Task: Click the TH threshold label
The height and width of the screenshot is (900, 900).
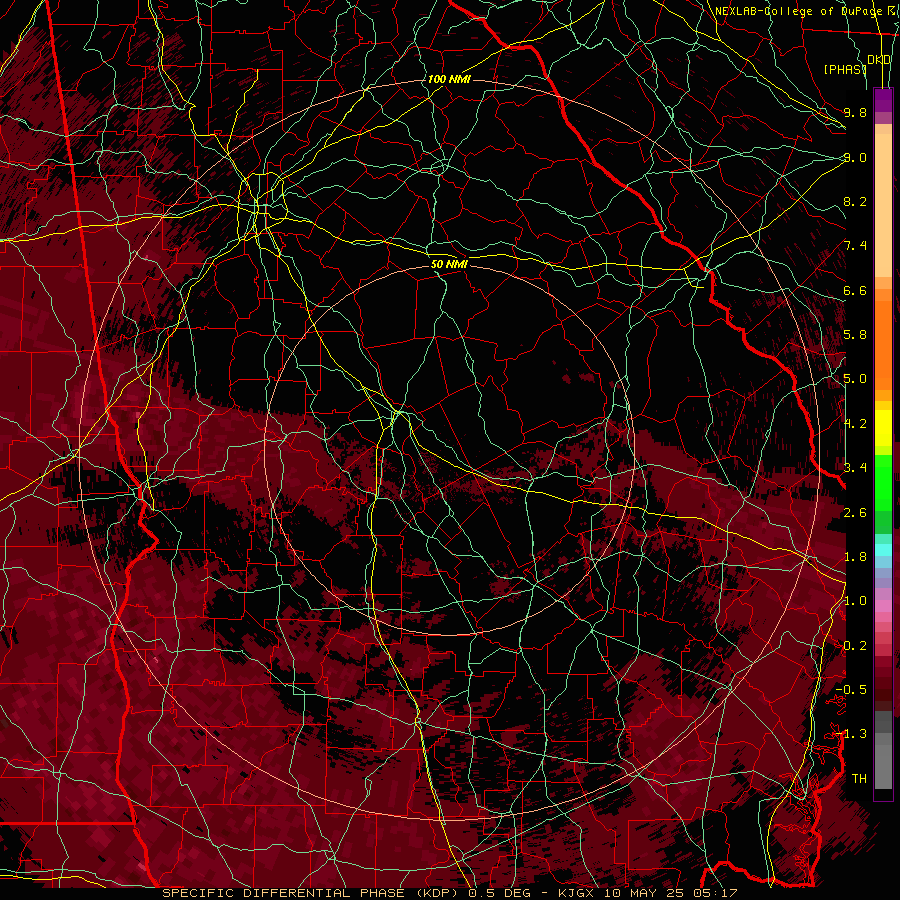Action: pos(859,779)
